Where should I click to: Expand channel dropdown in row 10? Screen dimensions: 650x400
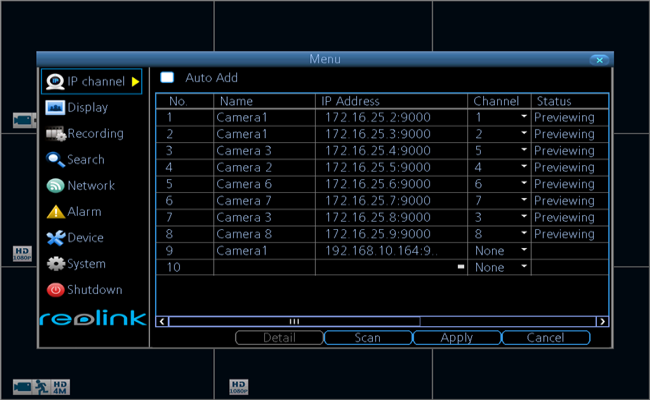pyautogui.click(x=523, y=268)
